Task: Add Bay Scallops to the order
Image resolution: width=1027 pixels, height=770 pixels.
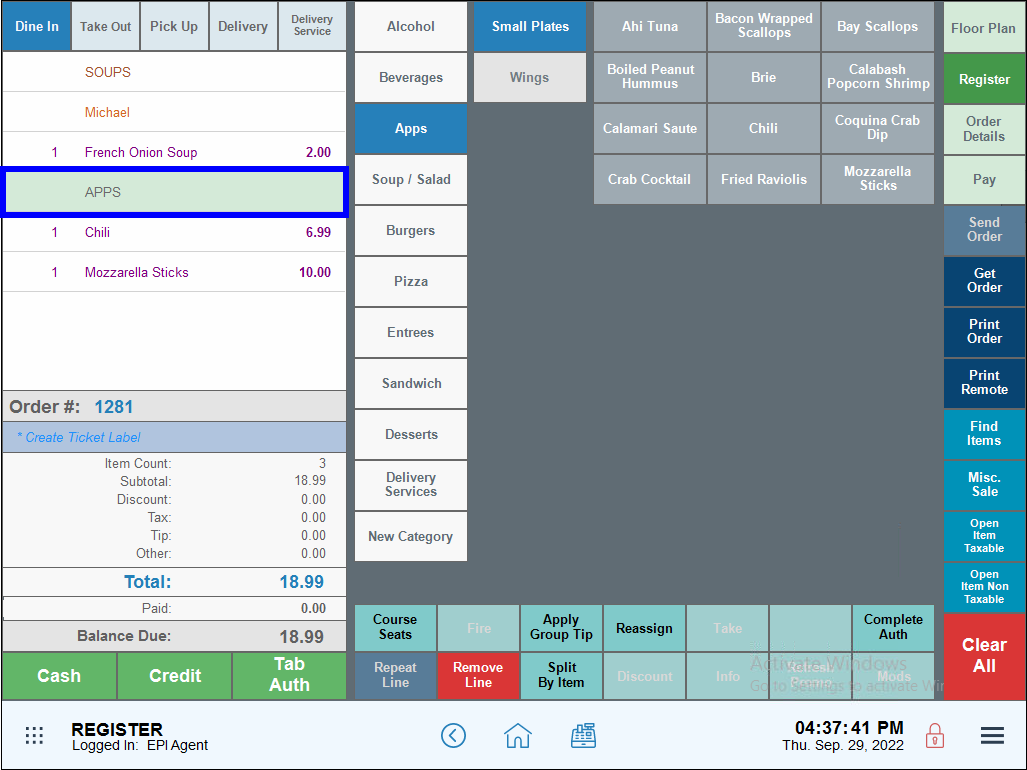Action: coord(878,26)
